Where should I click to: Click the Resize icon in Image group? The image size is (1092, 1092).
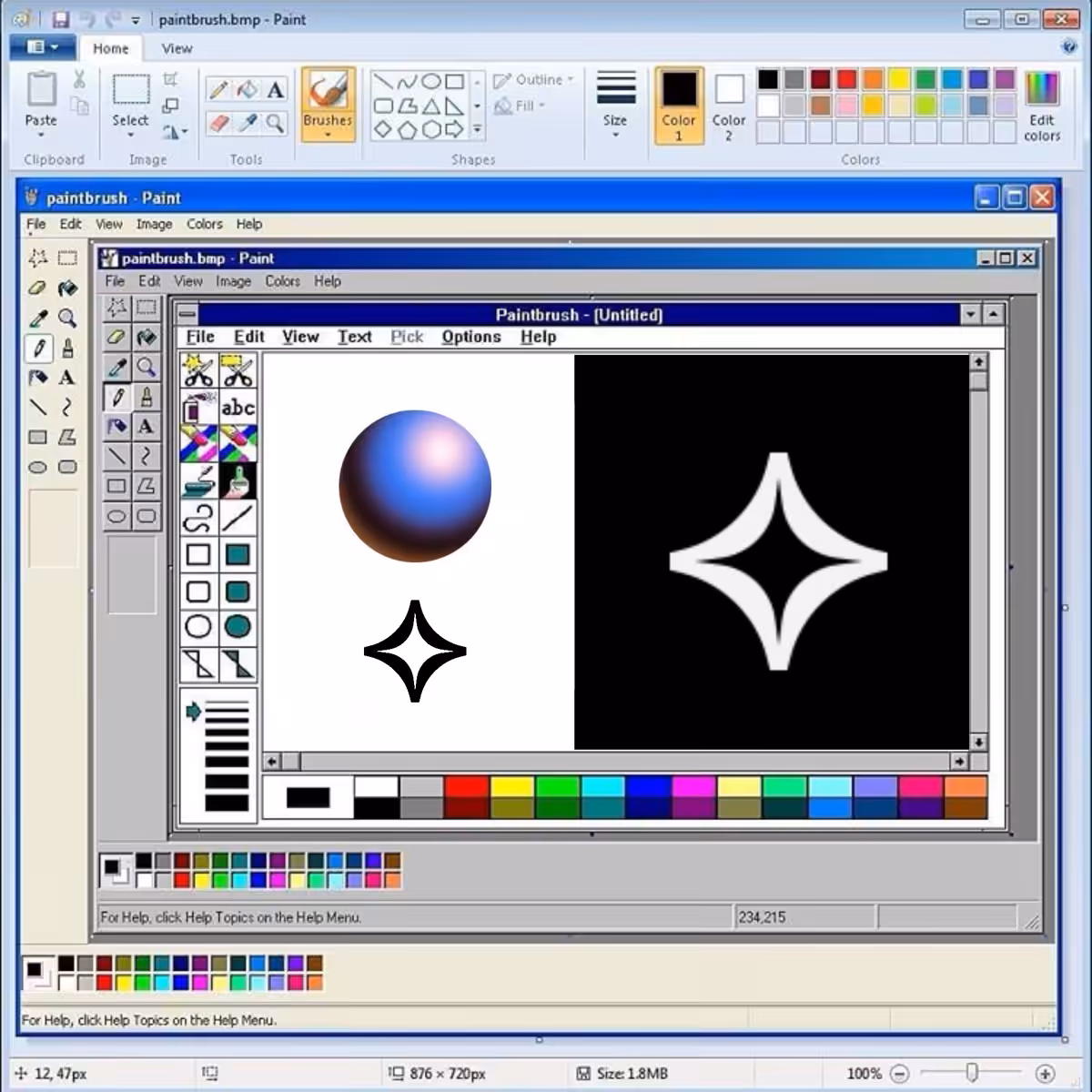pos(170,106)
